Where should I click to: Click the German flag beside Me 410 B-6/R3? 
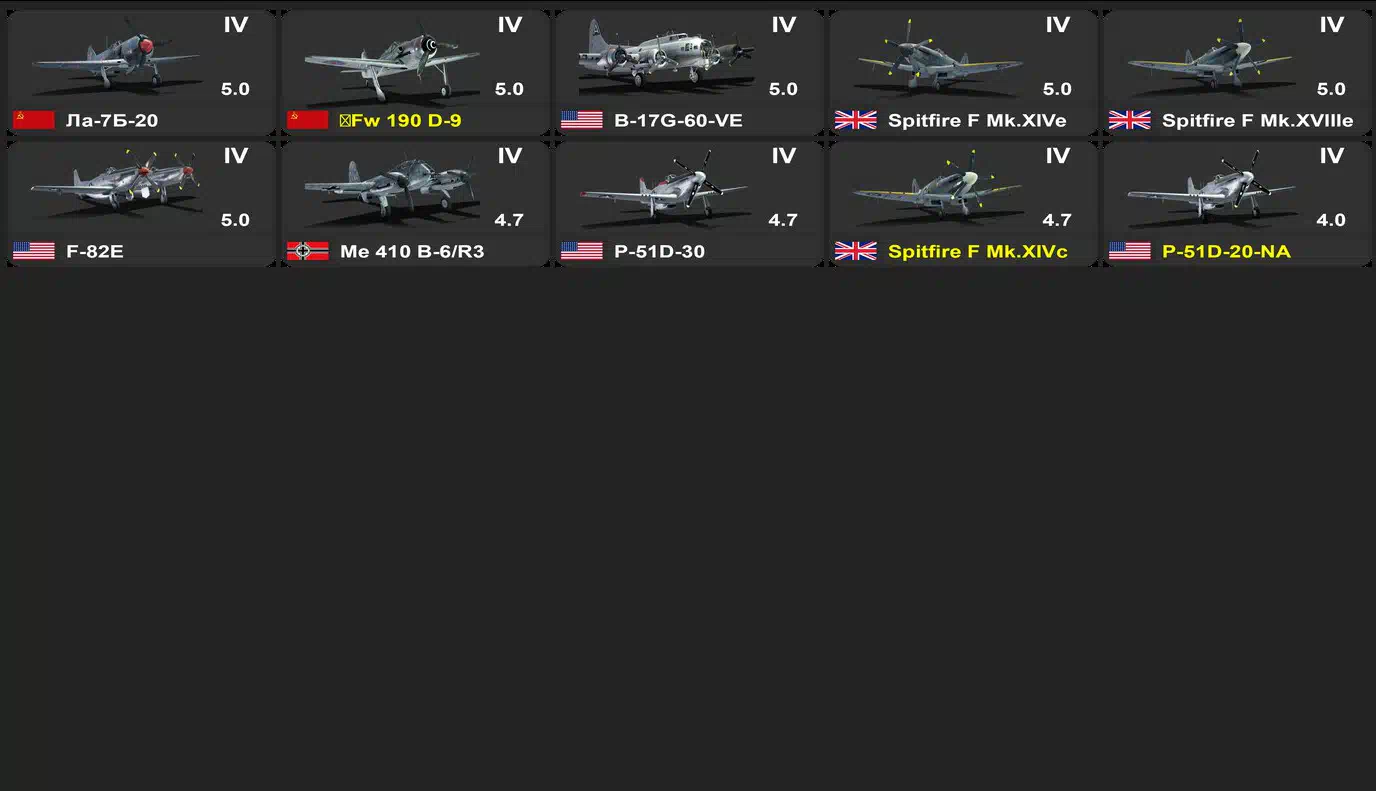click(308, 251)
